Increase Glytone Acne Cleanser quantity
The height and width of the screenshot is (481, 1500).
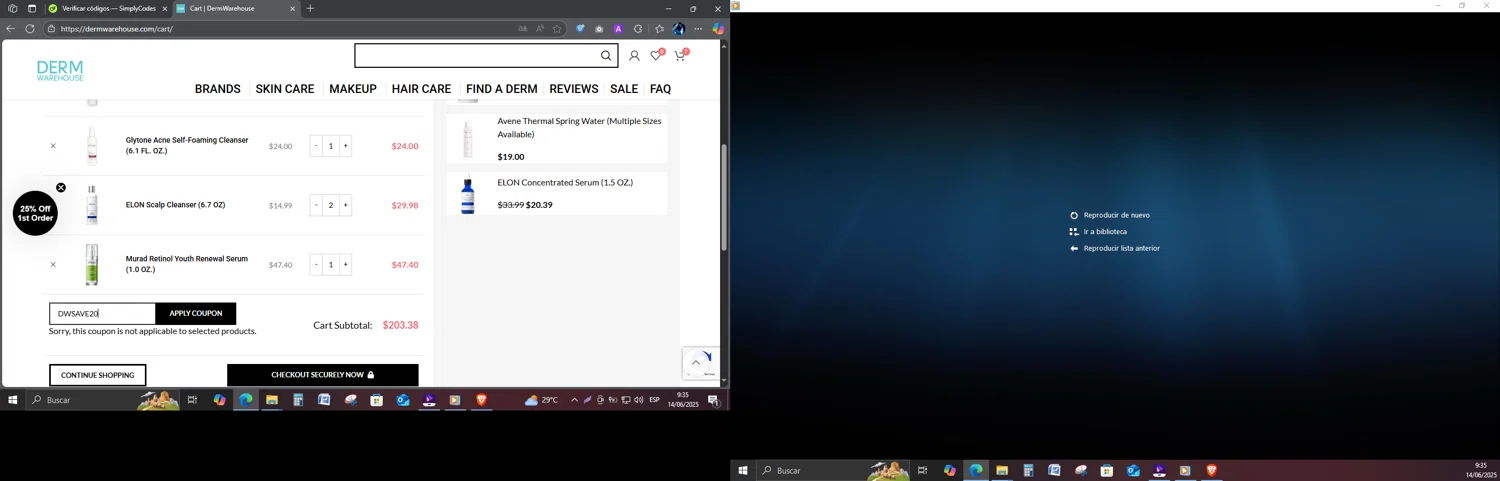[x=346, y=146]
